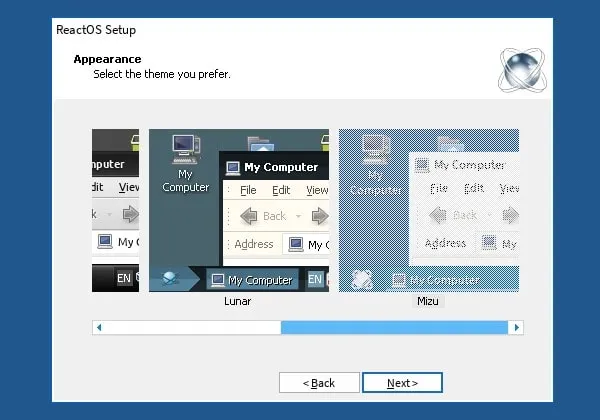Screen dimensions: 600x420
Task: Click the right arrow of the theme scrollbar
Action: (516, 327)
